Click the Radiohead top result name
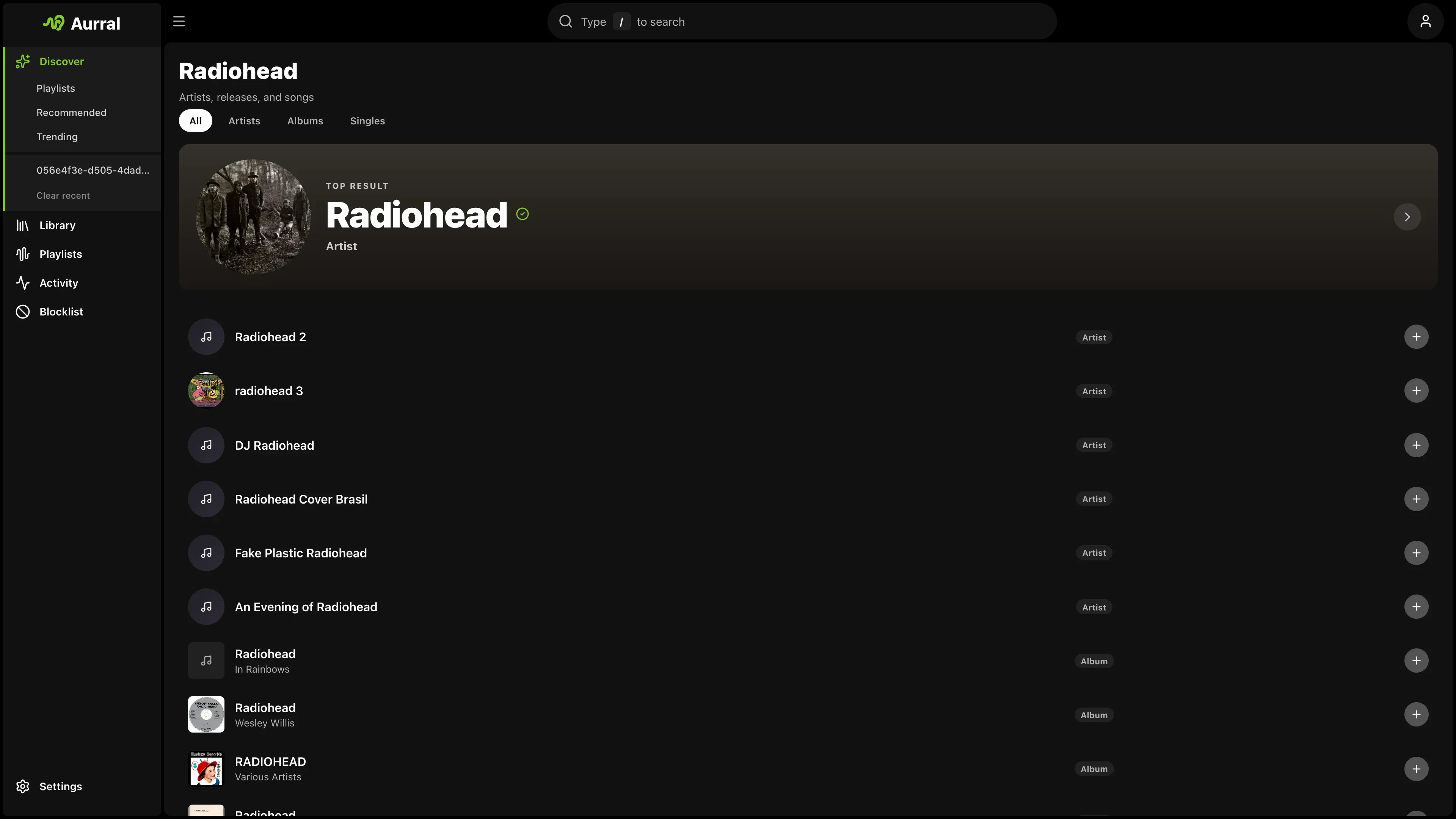1456x819 pixels. pos(417,215)
